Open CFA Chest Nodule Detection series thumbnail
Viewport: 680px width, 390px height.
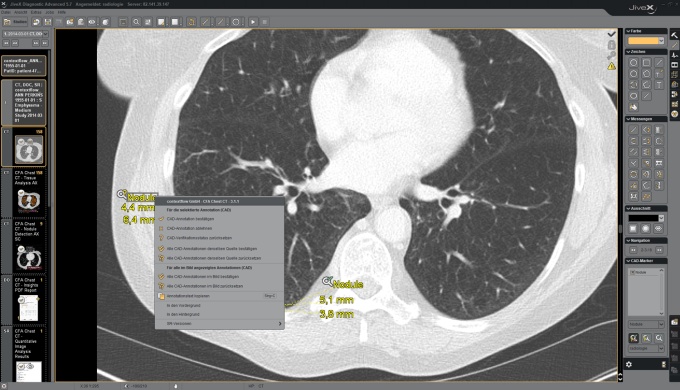pos(29,257)
